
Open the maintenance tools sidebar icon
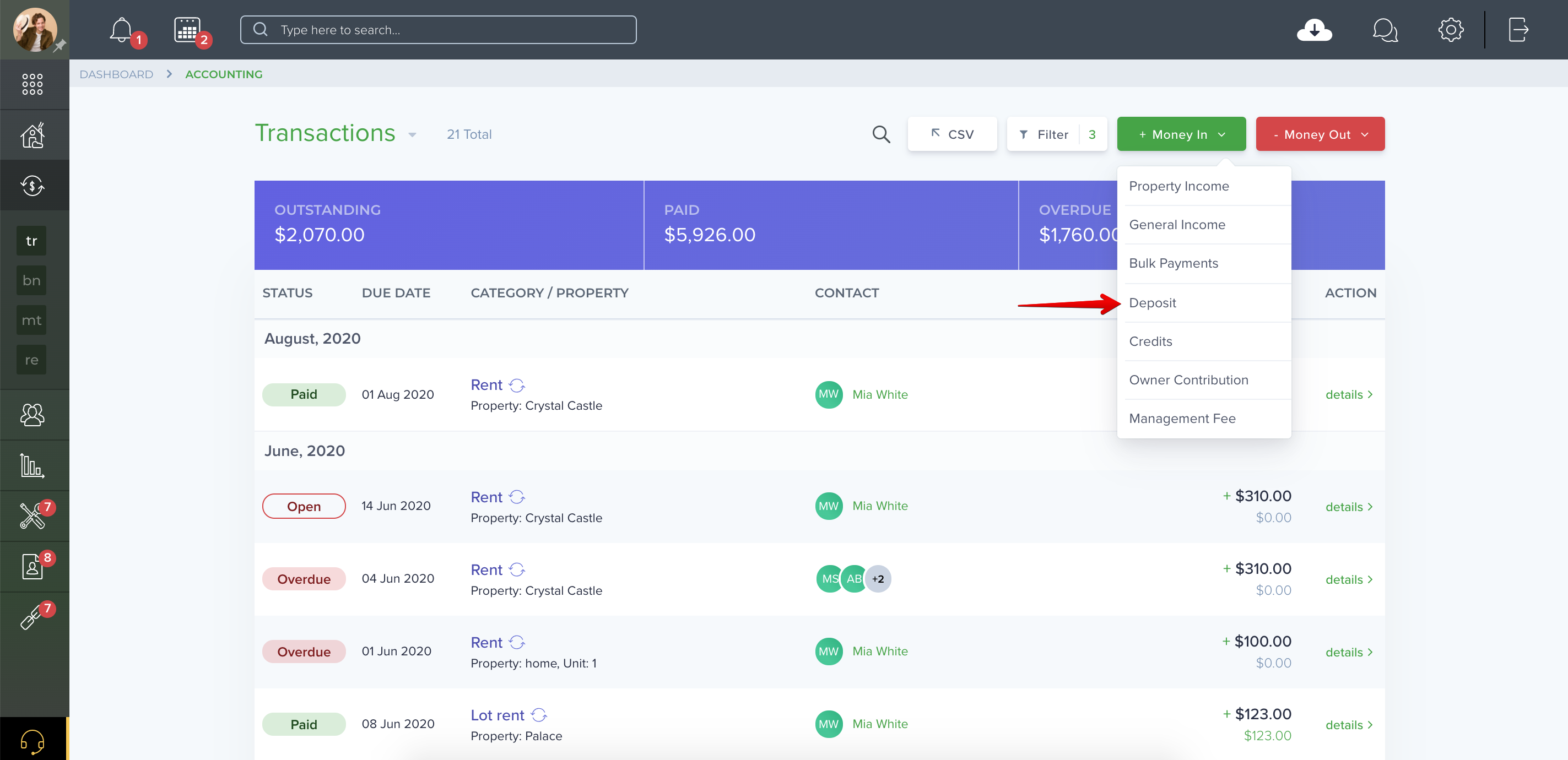[33, 516]
